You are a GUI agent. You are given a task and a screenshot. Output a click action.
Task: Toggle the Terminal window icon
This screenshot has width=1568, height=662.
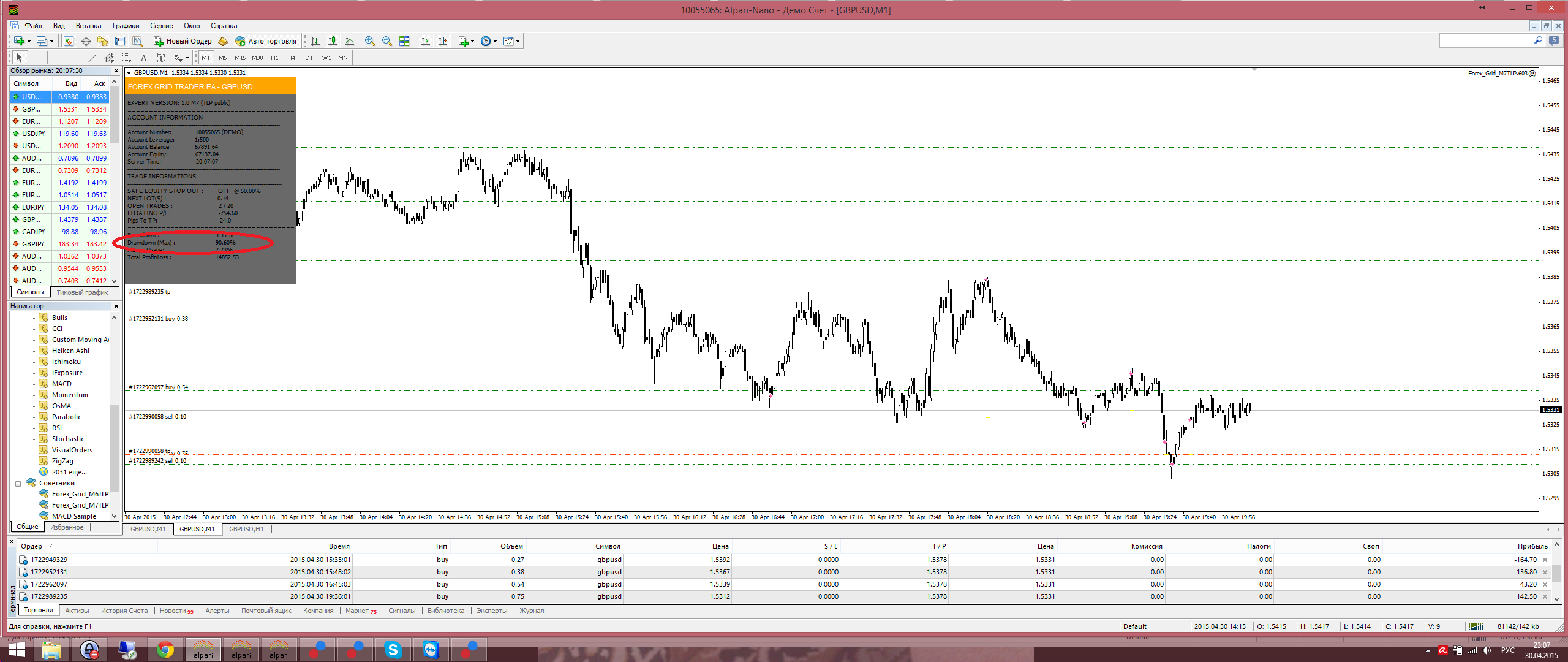click(120, 41)
